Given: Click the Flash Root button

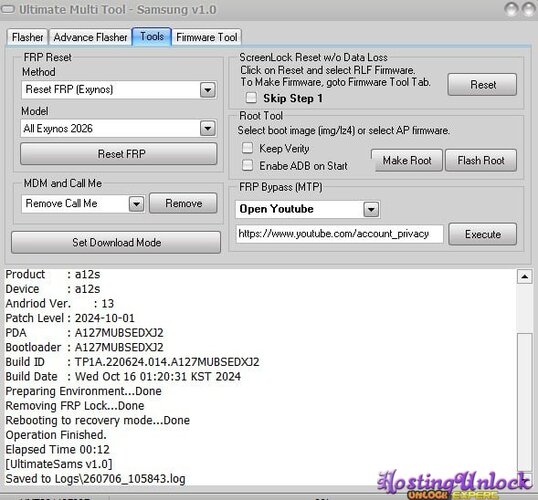Looking at the screenshot, I should coord(481,160).
